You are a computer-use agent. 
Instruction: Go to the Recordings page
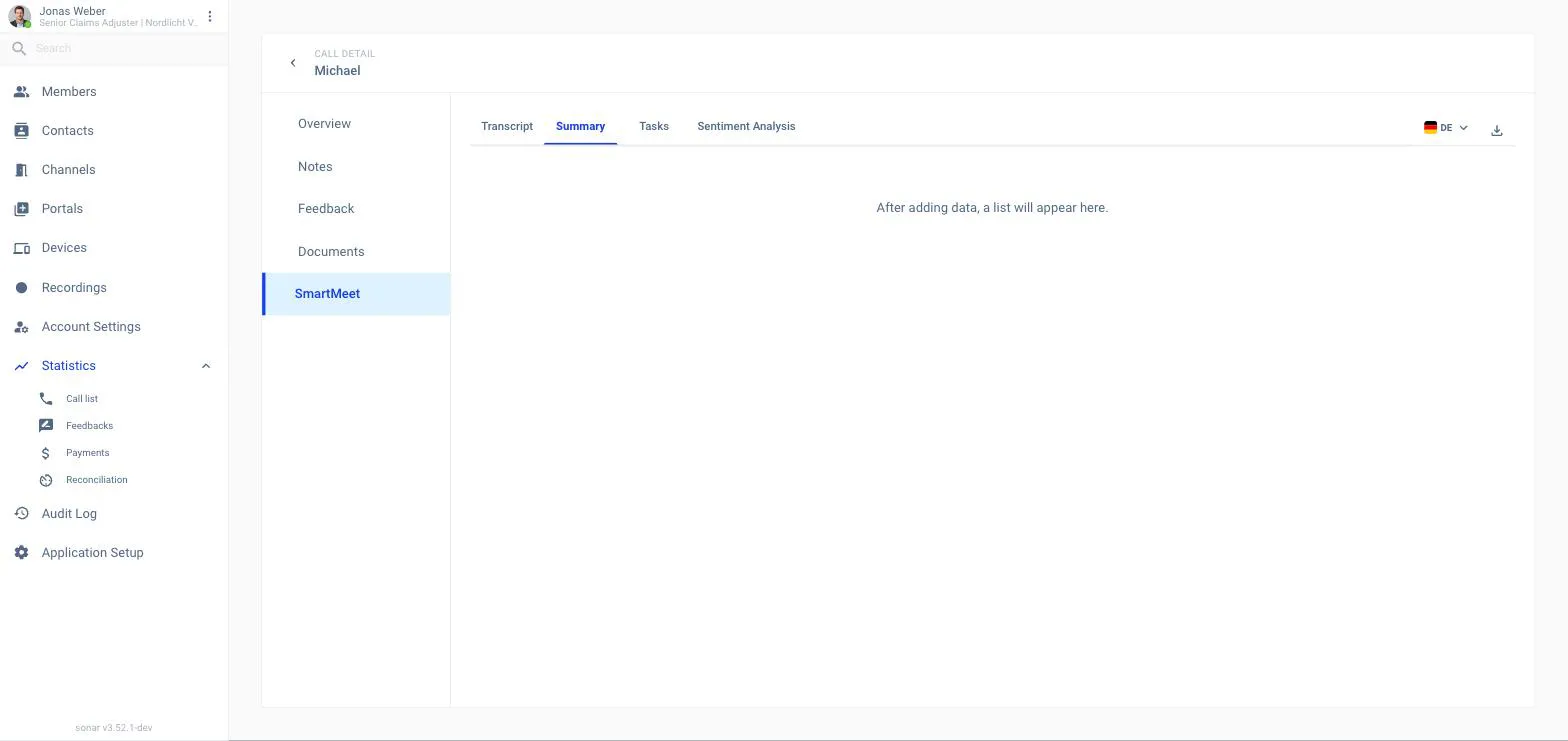[74, 288]
